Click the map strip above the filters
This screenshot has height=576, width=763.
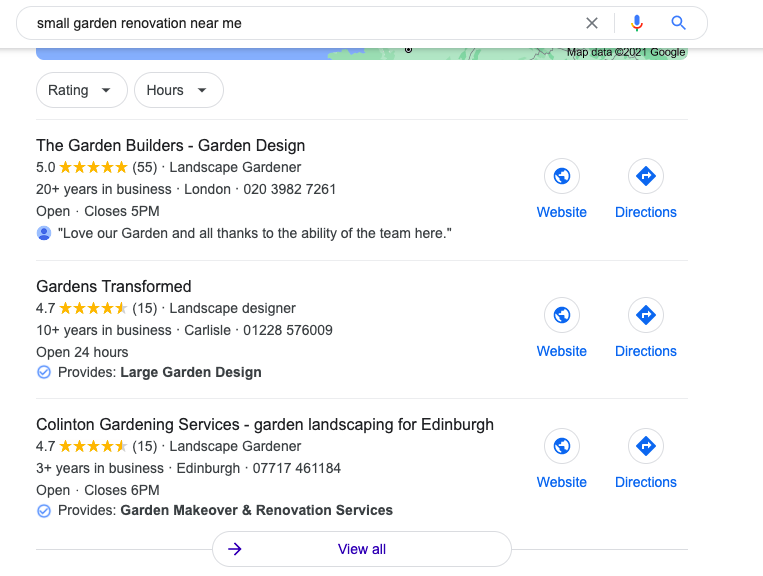(x=362, y=54)
